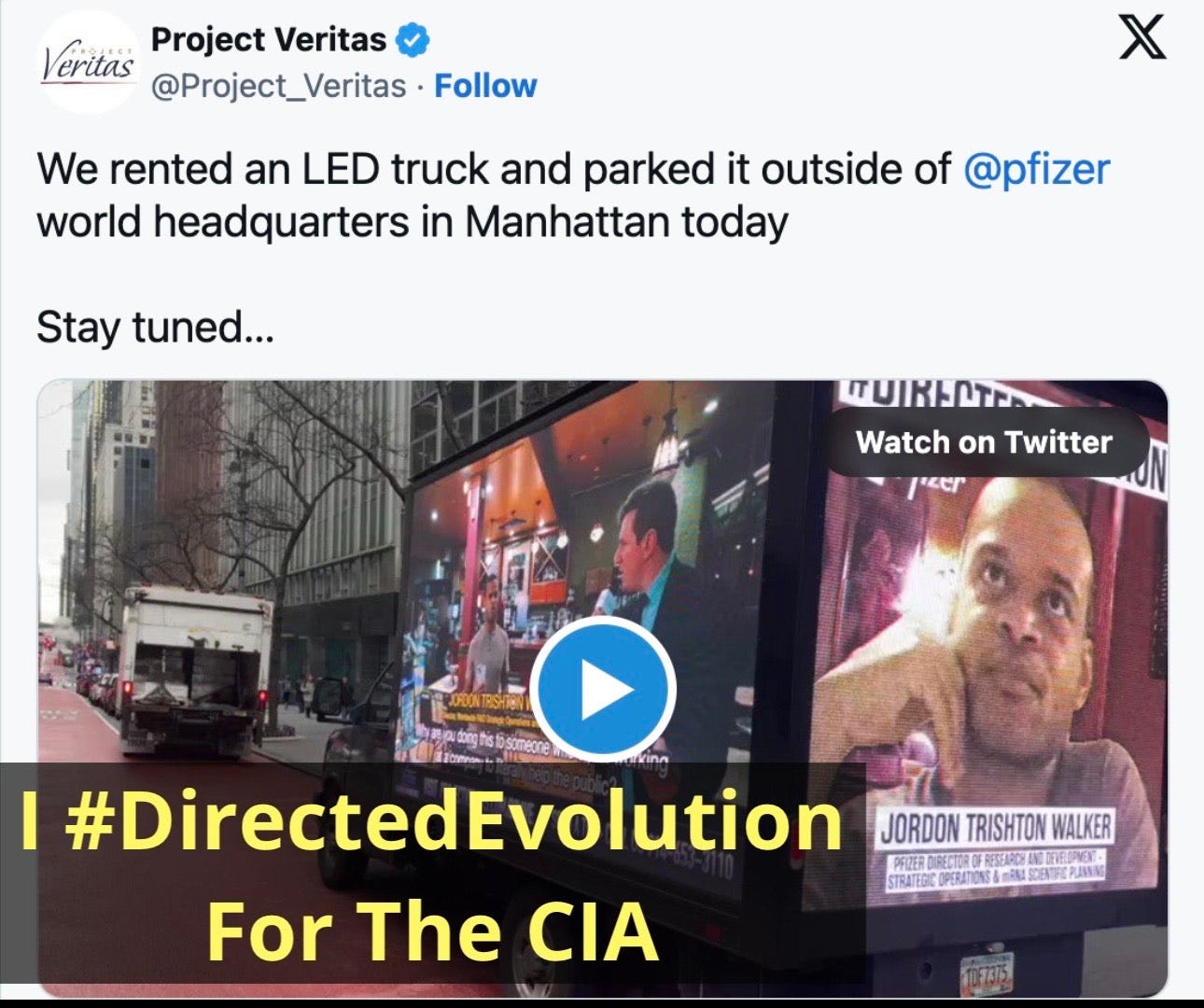Open the @Project_Veritas handle
The height and width of the screenshot is (1008, 1204).
[x=279, y=86]
